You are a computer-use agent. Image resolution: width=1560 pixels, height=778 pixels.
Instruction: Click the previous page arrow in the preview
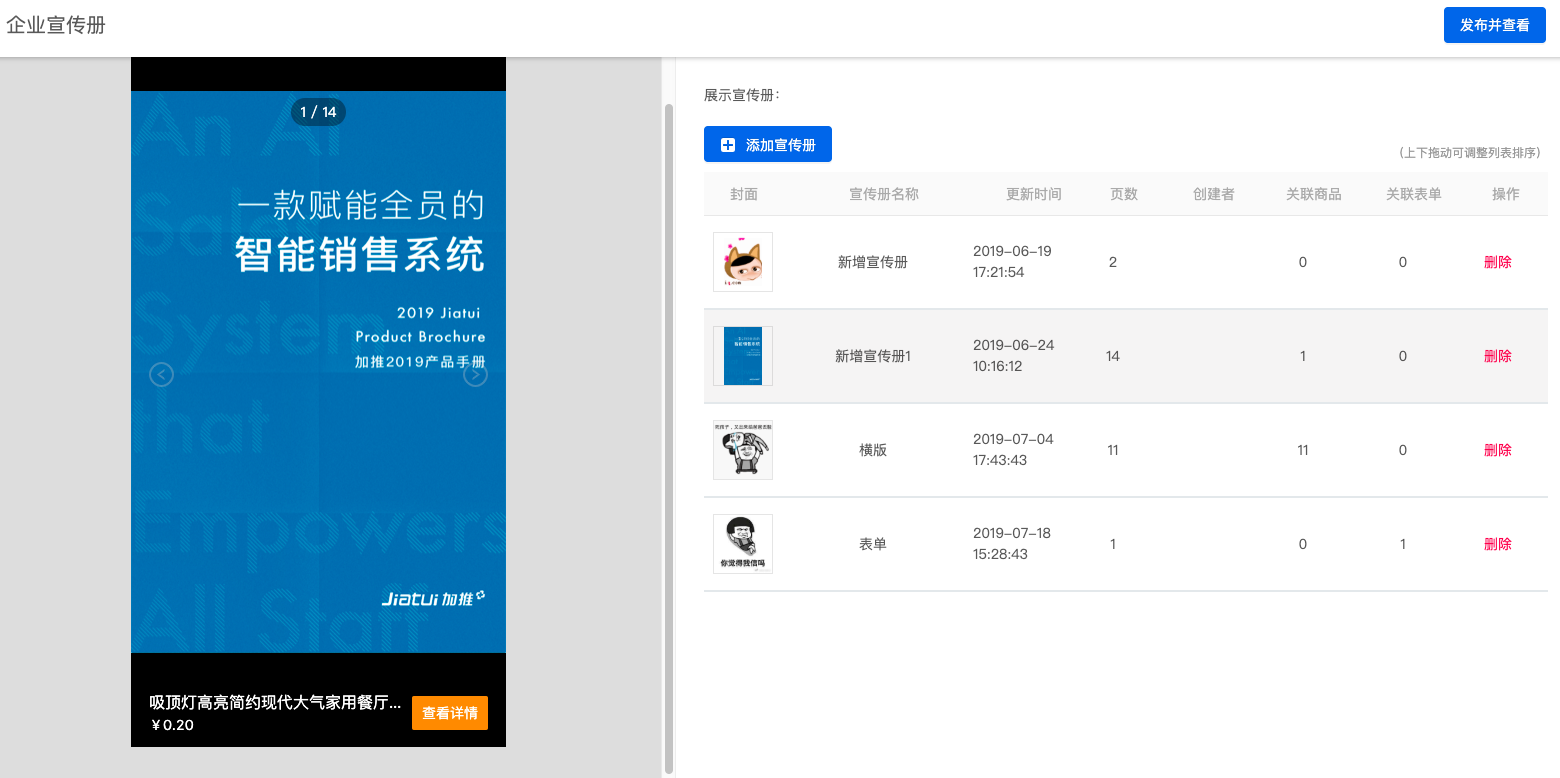coord(161,375)
